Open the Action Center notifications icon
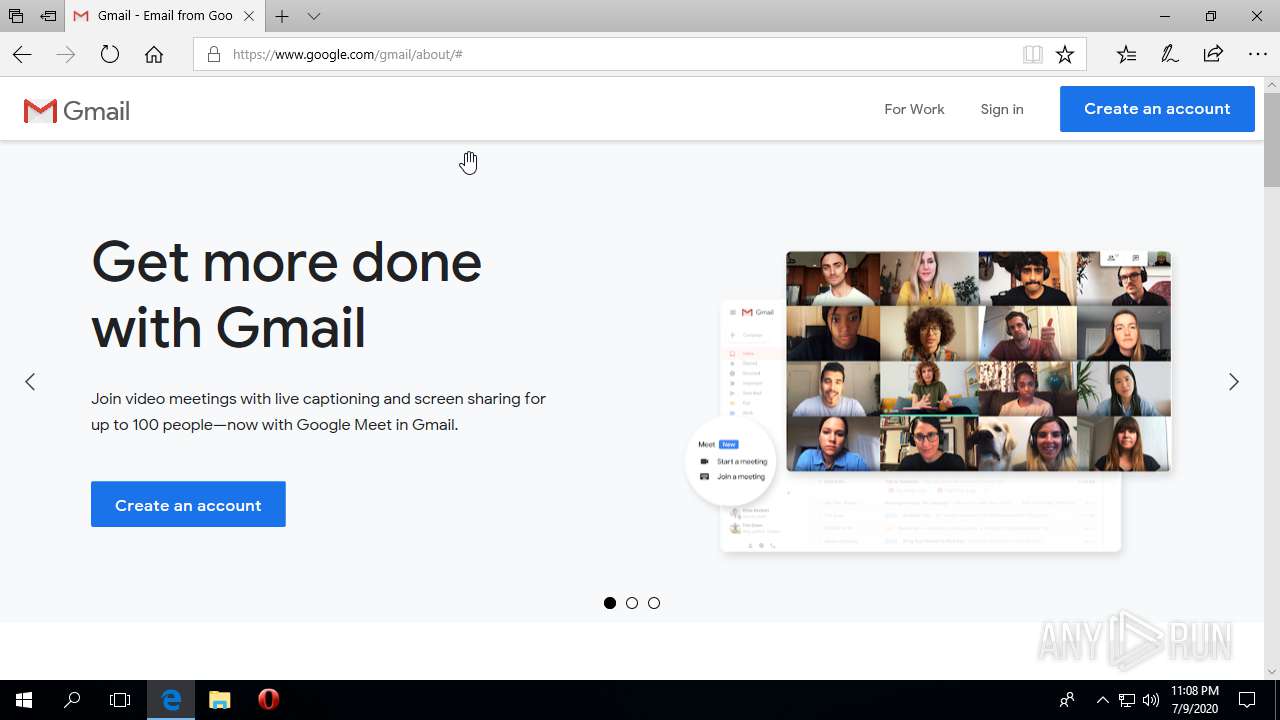 pyautogui.click(x=1247, y=700)
